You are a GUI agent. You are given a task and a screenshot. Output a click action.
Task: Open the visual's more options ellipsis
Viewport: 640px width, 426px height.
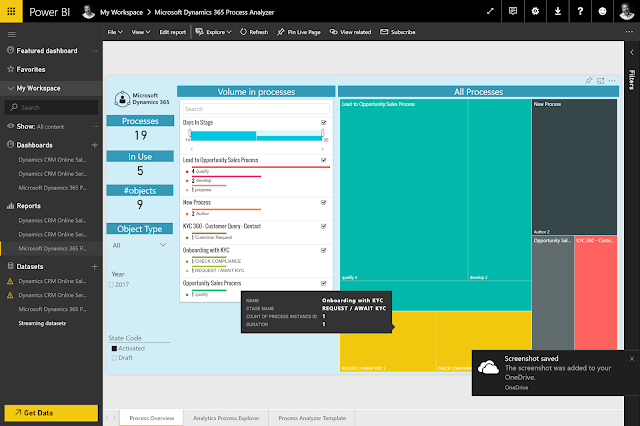pyautogui.click(x=612, y=81)
